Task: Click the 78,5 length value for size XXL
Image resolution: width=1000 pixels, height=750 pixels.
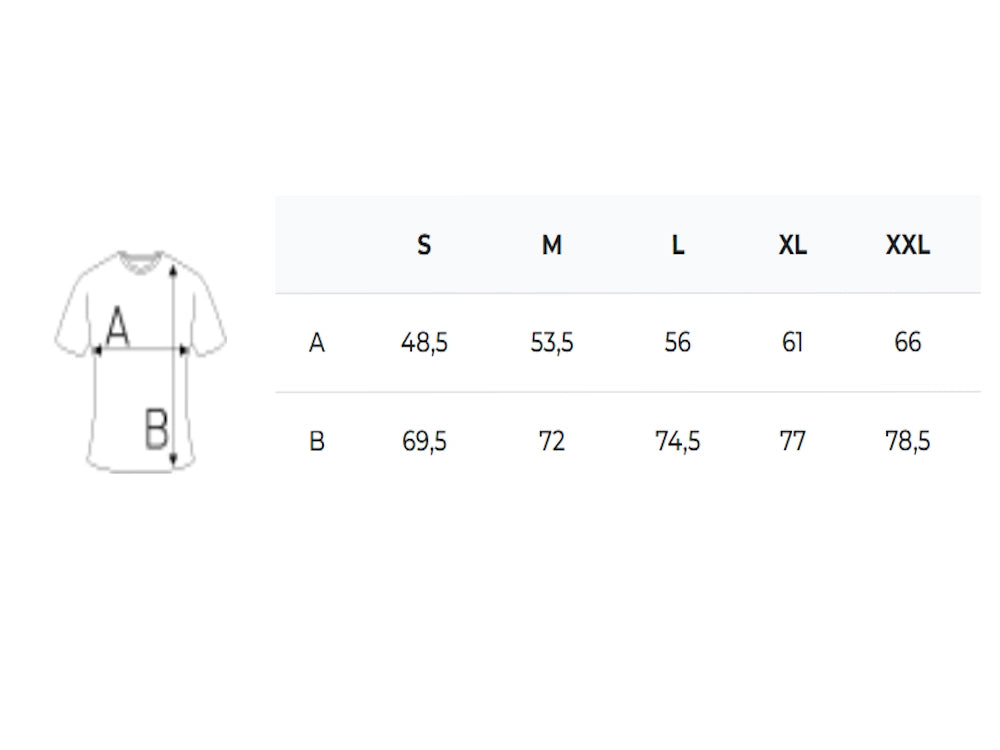Action: coord(908,441)
